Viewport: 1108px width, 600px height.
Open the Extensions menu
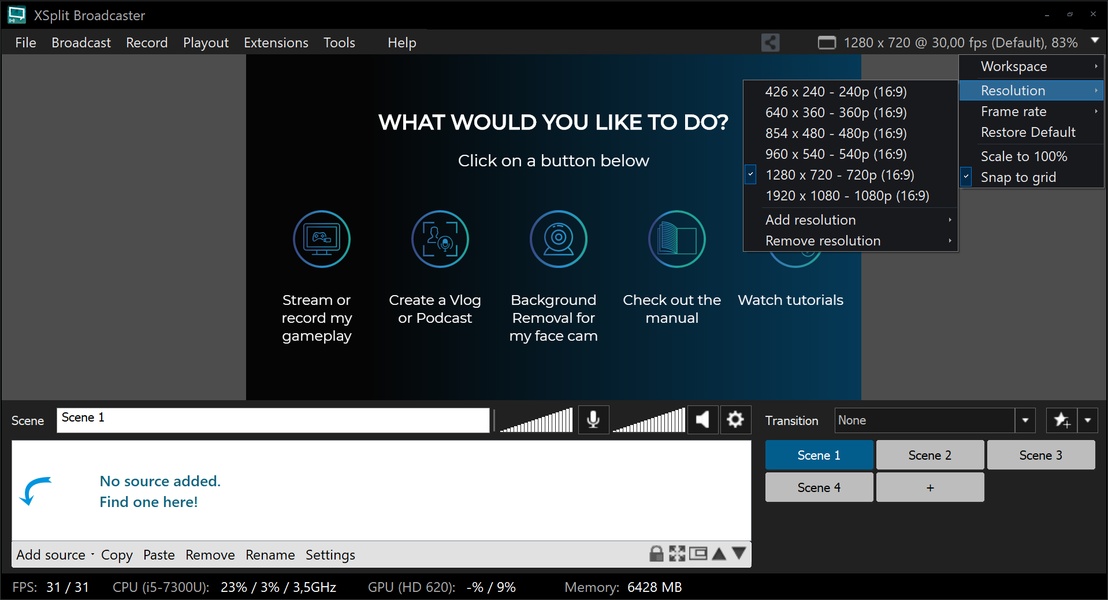[276, 43]
